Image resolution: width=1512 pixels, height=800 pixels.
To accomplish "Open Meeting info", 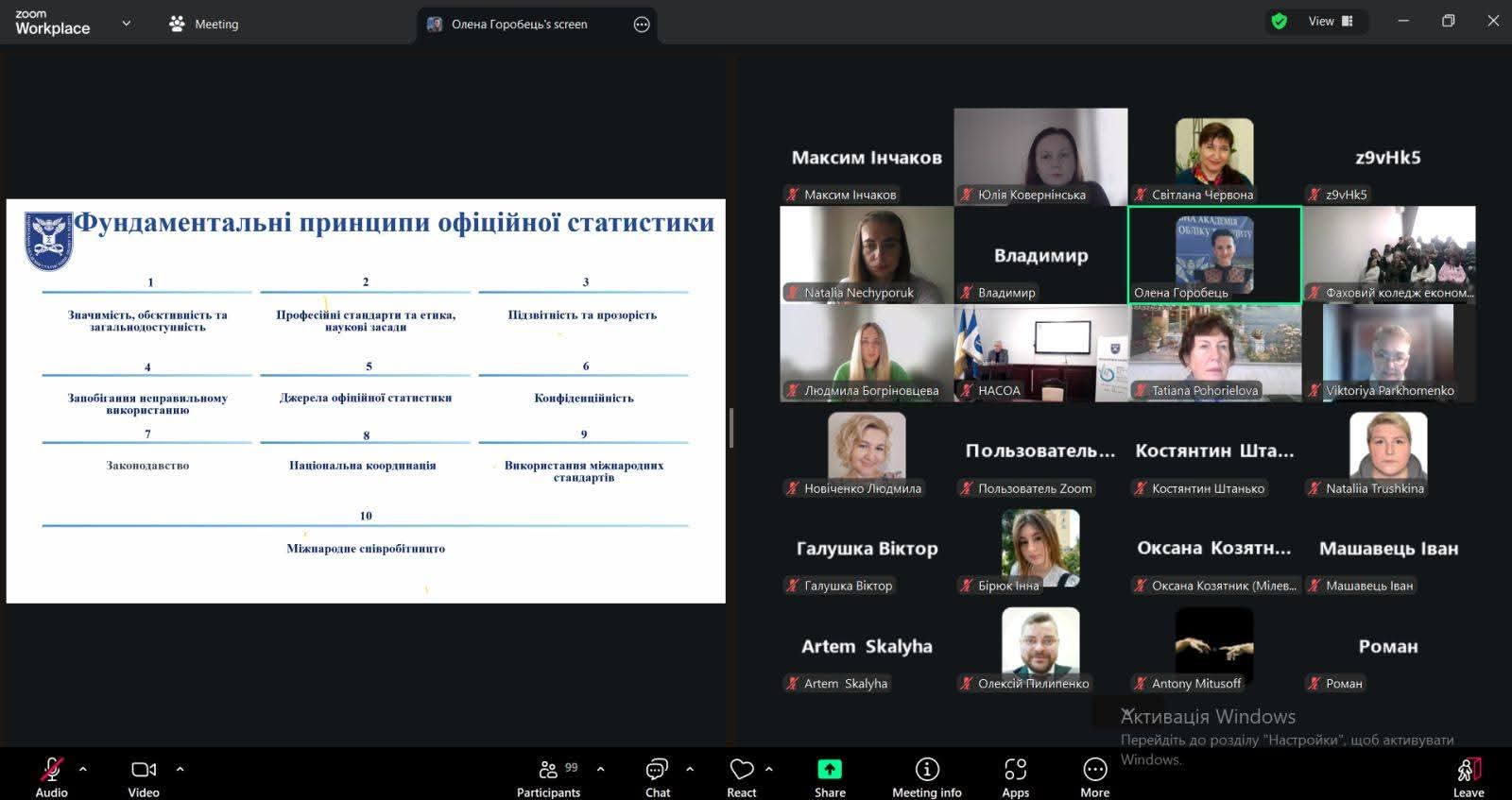I will coord(926,777).
